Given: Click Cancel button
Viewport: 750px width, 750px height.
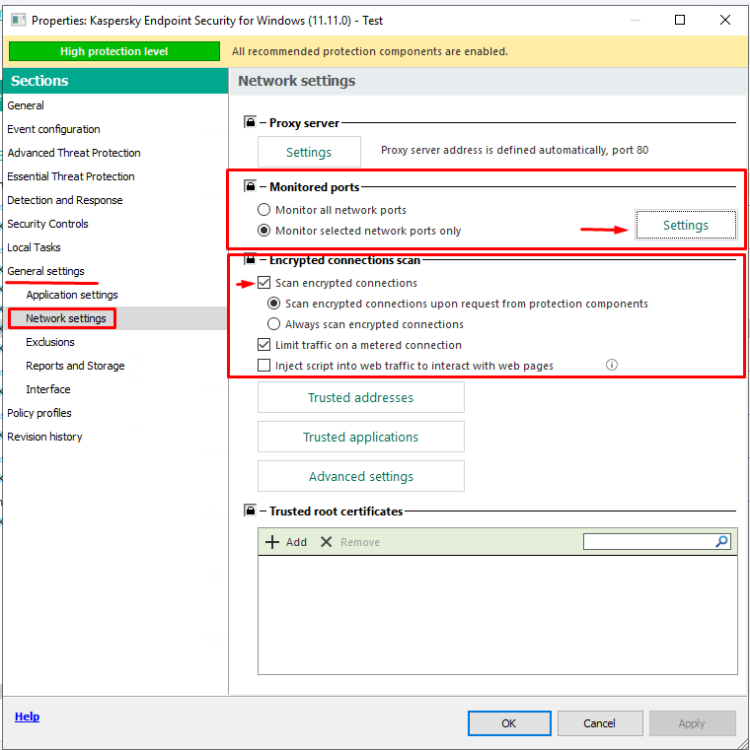Looking at the screenshot, I should (599, 723).
